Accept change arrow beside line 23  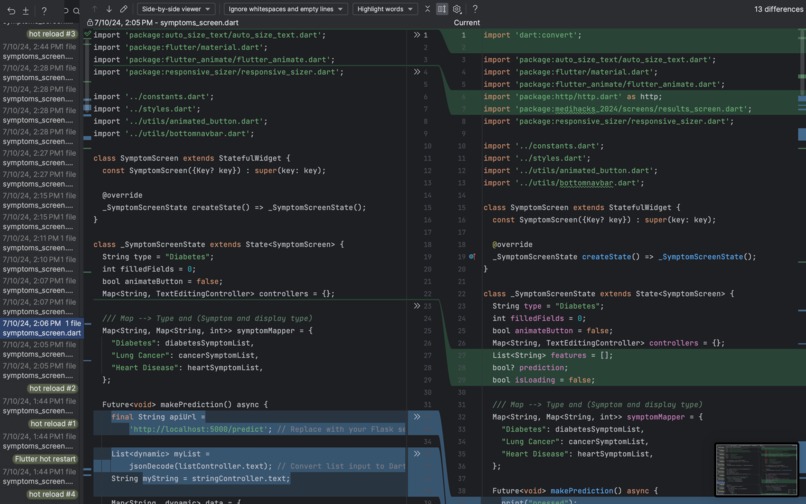(417, 306)
